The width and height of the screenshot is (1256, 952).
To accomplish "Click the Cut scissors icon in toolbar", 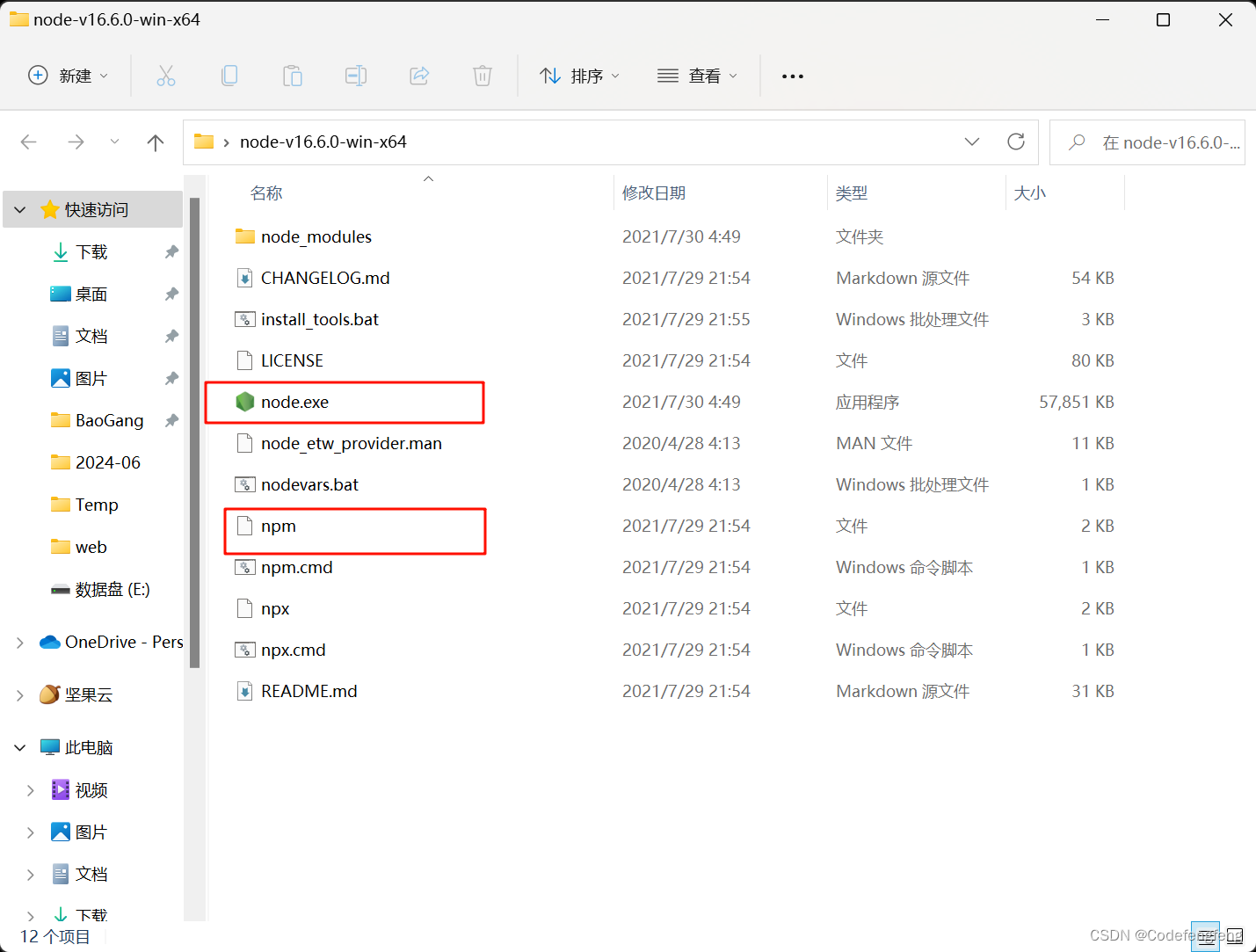I will pyautogui.click(x=165, y=76).
